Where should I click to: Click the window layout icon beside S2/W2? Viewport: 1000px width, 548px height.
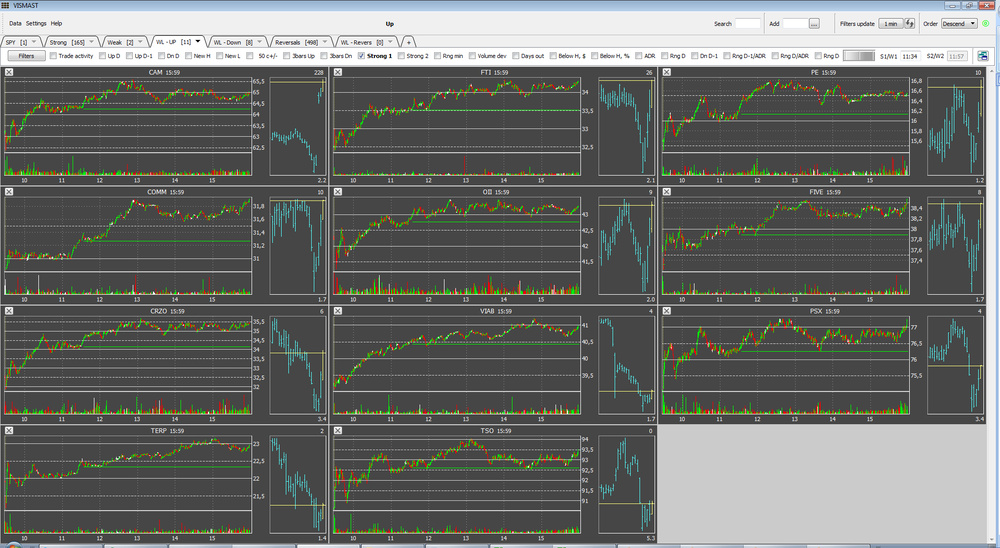983,56
